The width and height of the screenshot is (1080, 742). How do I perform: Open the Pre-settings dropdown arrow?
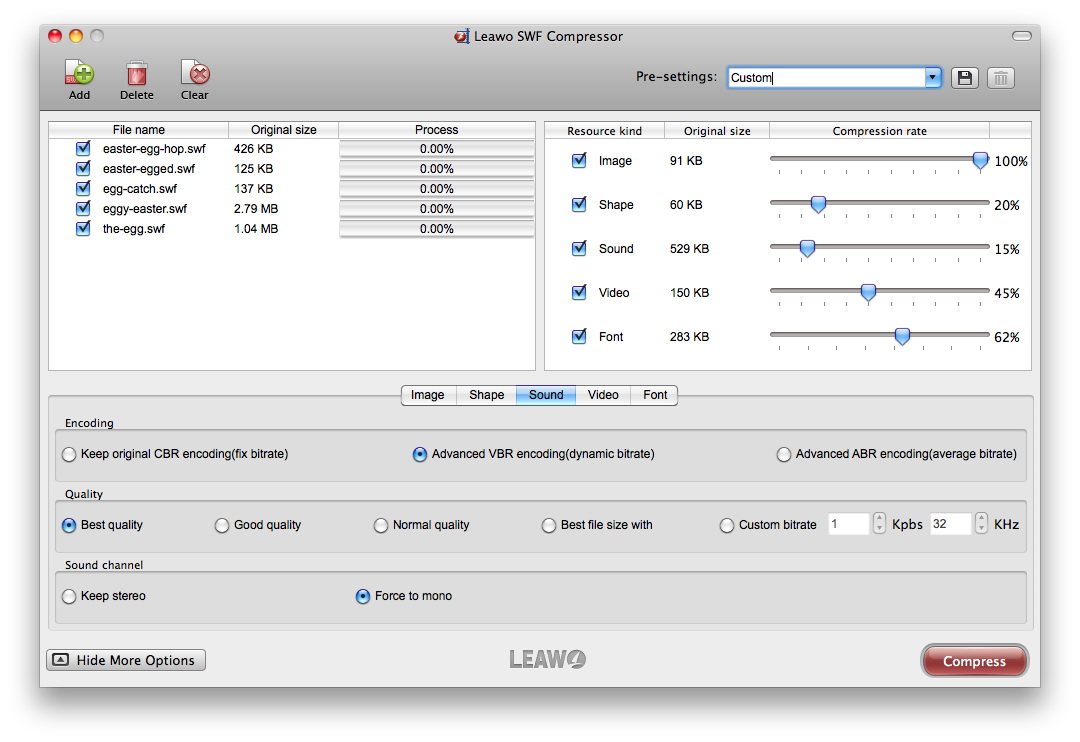(932, 77)
